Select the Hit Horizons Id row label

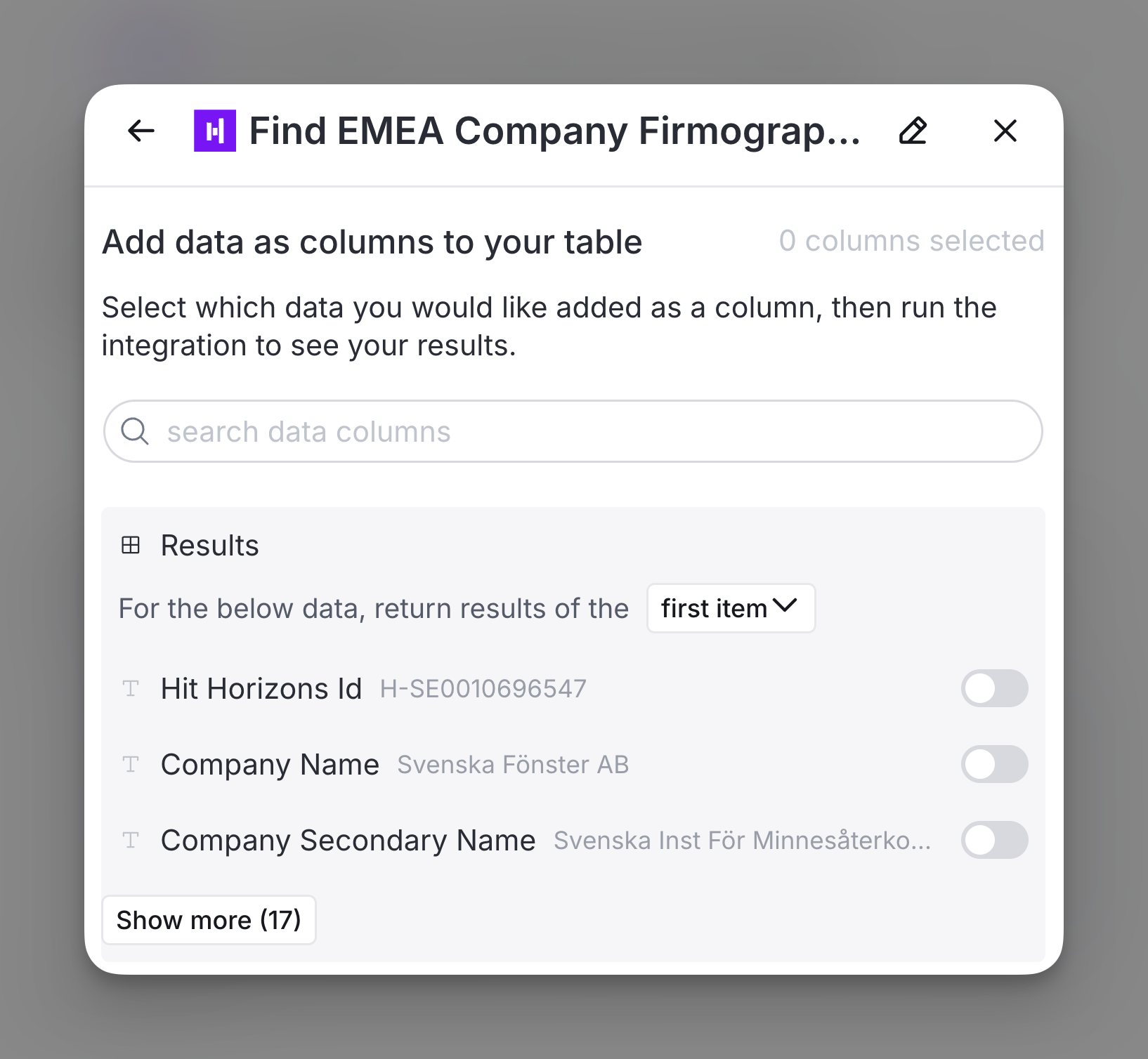coord(261,688)
